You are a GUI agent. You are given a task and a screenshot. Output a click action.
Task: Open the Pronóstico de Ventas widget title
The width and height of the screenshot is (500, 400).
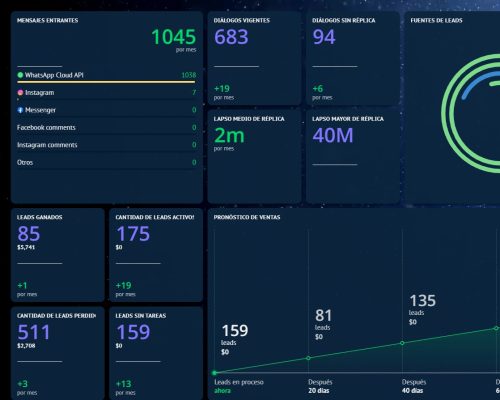tap(247, 217)
